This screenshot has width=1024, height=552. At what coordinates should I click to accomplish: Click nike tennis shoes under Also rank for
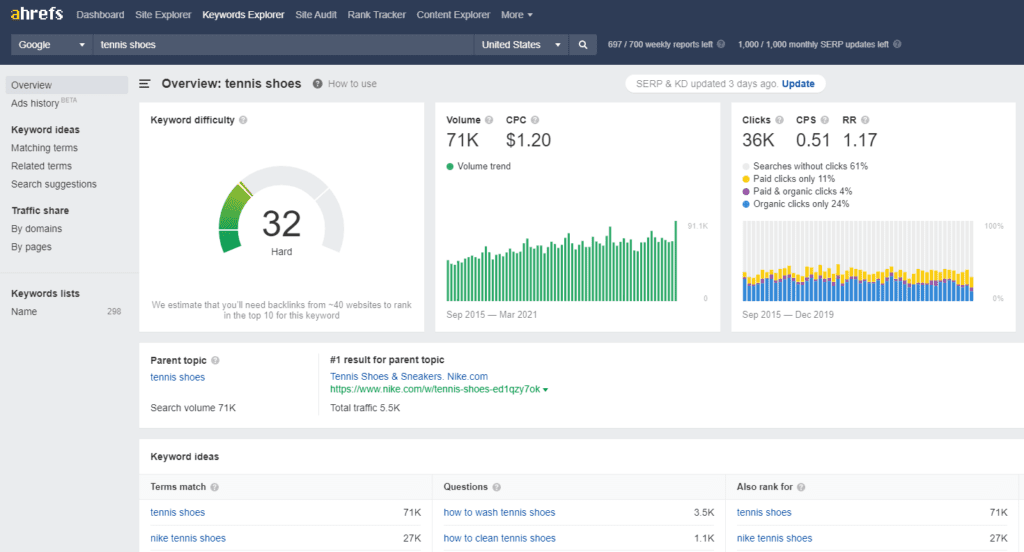point(775,538)
